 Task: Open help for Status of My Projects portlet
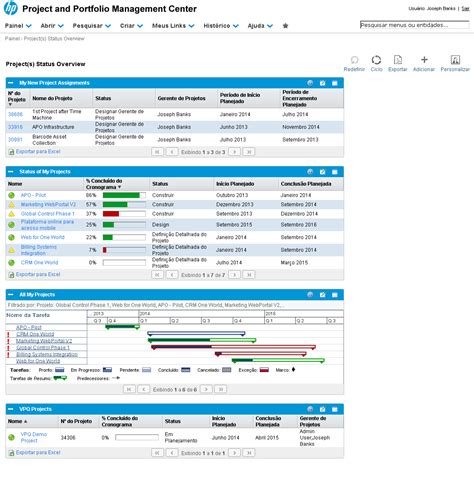pyautogui.click(x=310, y=172)
